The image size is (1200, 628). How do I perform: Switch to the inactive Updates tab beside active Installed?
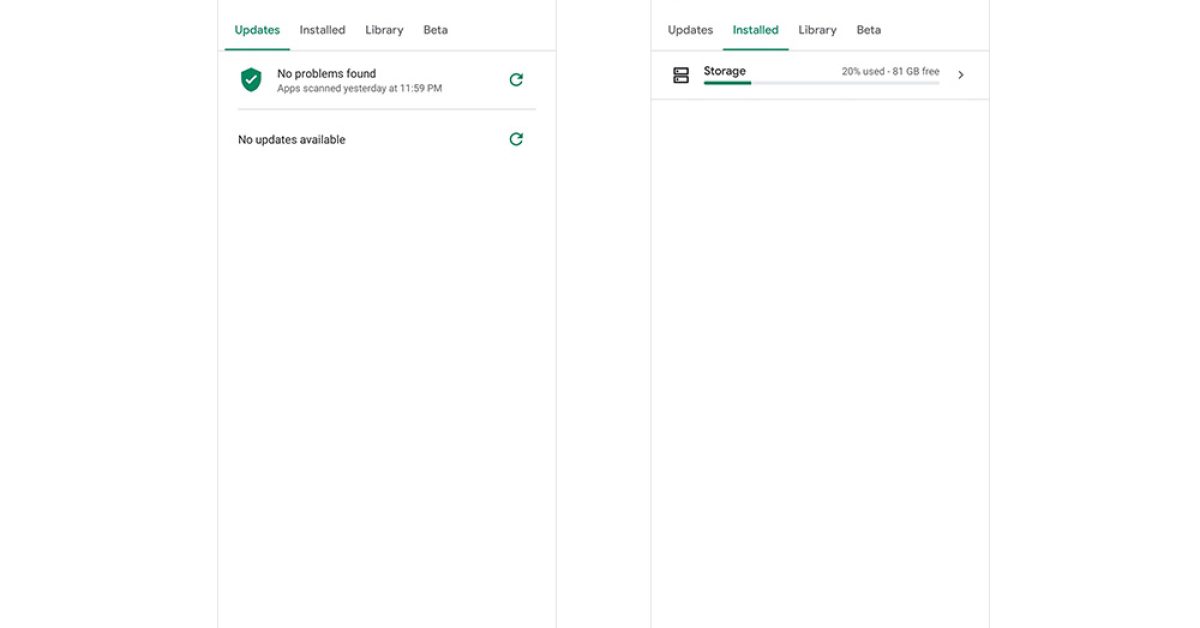tap(690, 30)
